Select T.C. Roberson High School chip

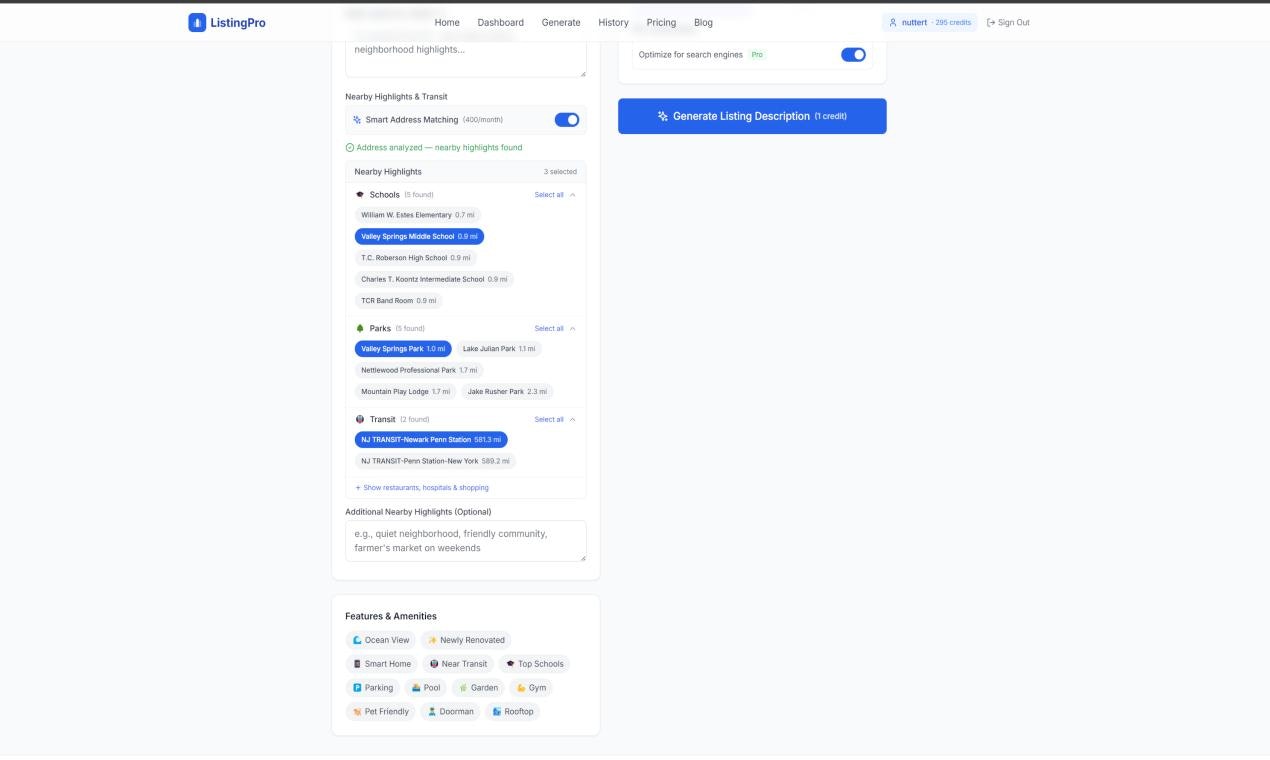click(416, 258)
